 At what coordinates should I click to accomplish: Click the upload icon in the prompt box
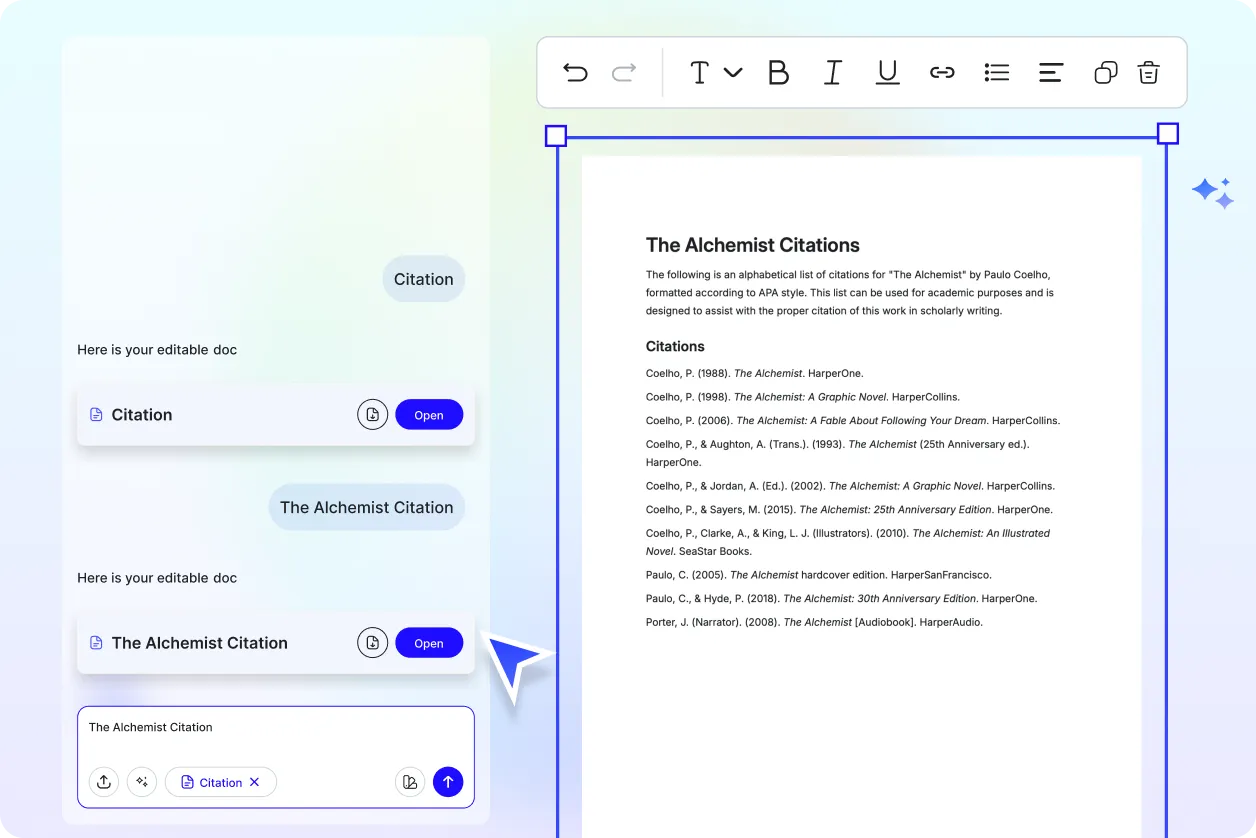[x=104, y=782]
